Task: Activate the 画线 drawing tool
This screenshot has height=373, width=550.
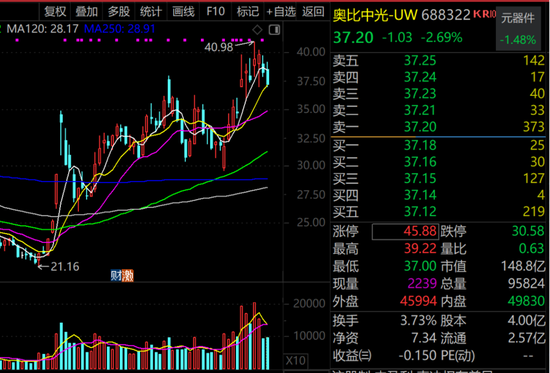Action: click(x=183, y=12)
